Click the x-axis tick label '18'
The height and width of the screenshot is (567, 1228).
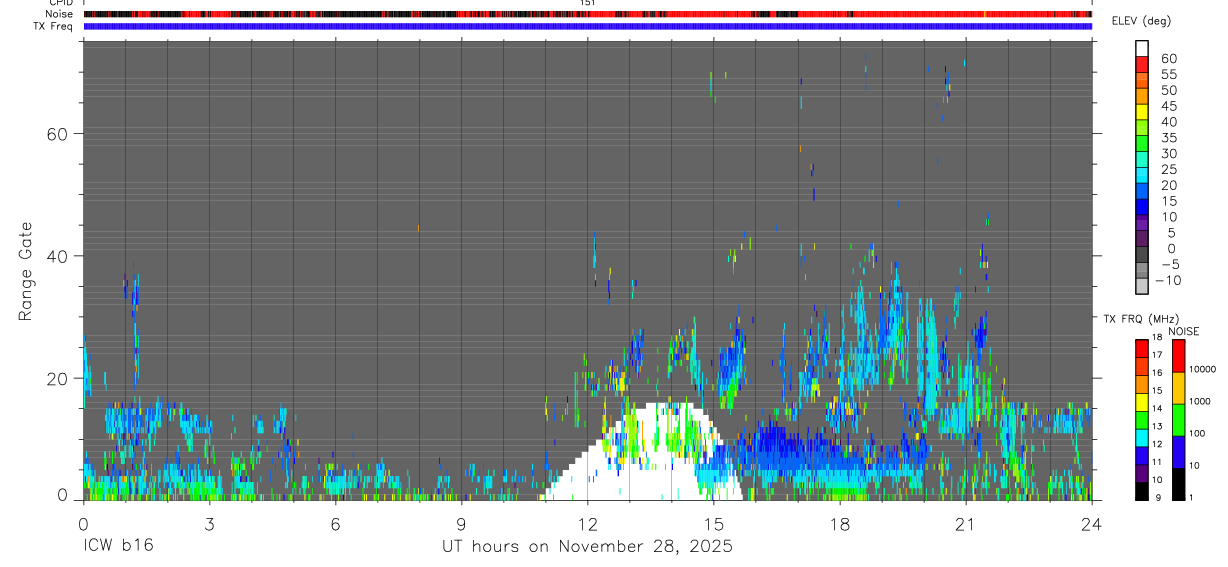(x=839, y=523)
